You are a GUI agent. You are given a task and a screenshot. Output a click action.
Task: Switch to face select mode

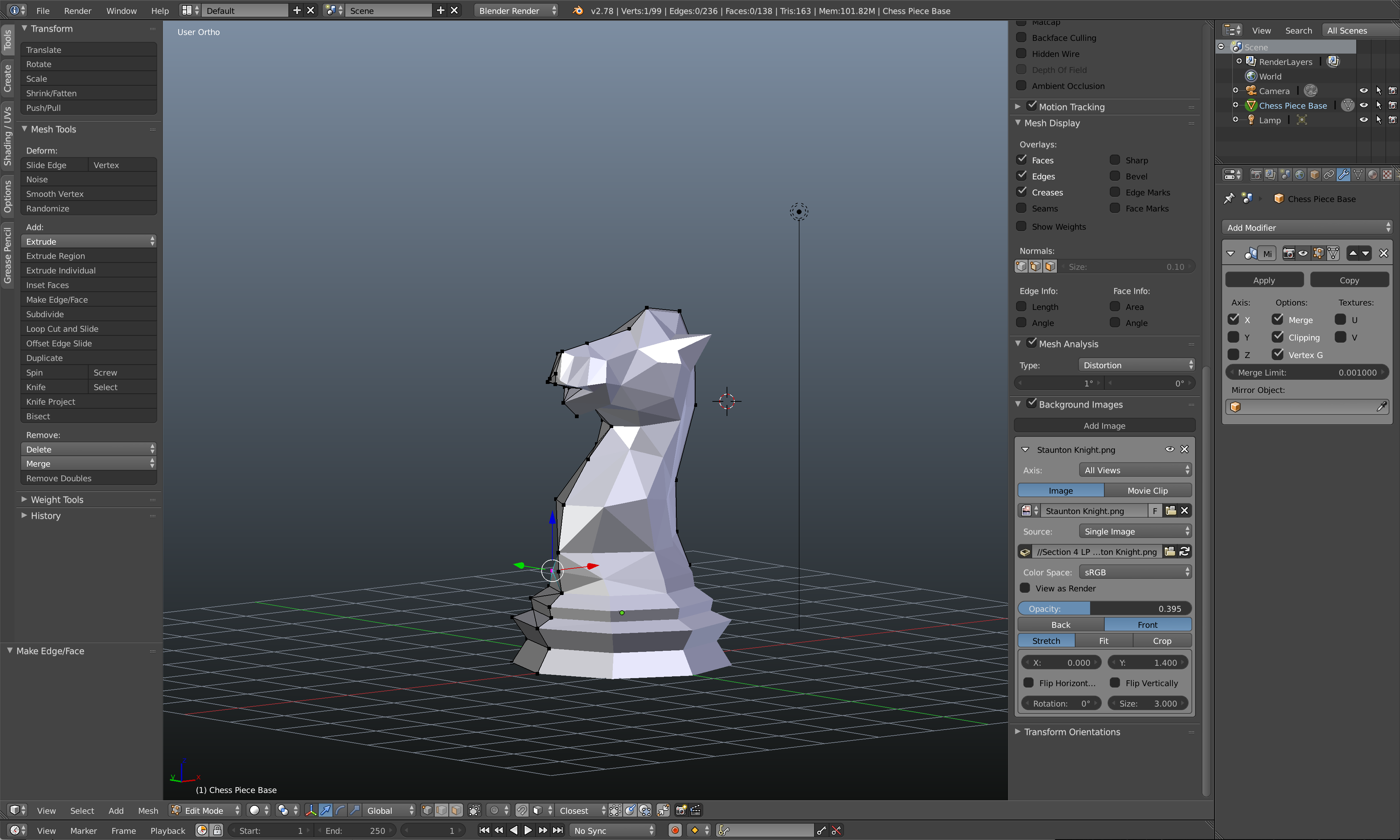tap(456, 810)
